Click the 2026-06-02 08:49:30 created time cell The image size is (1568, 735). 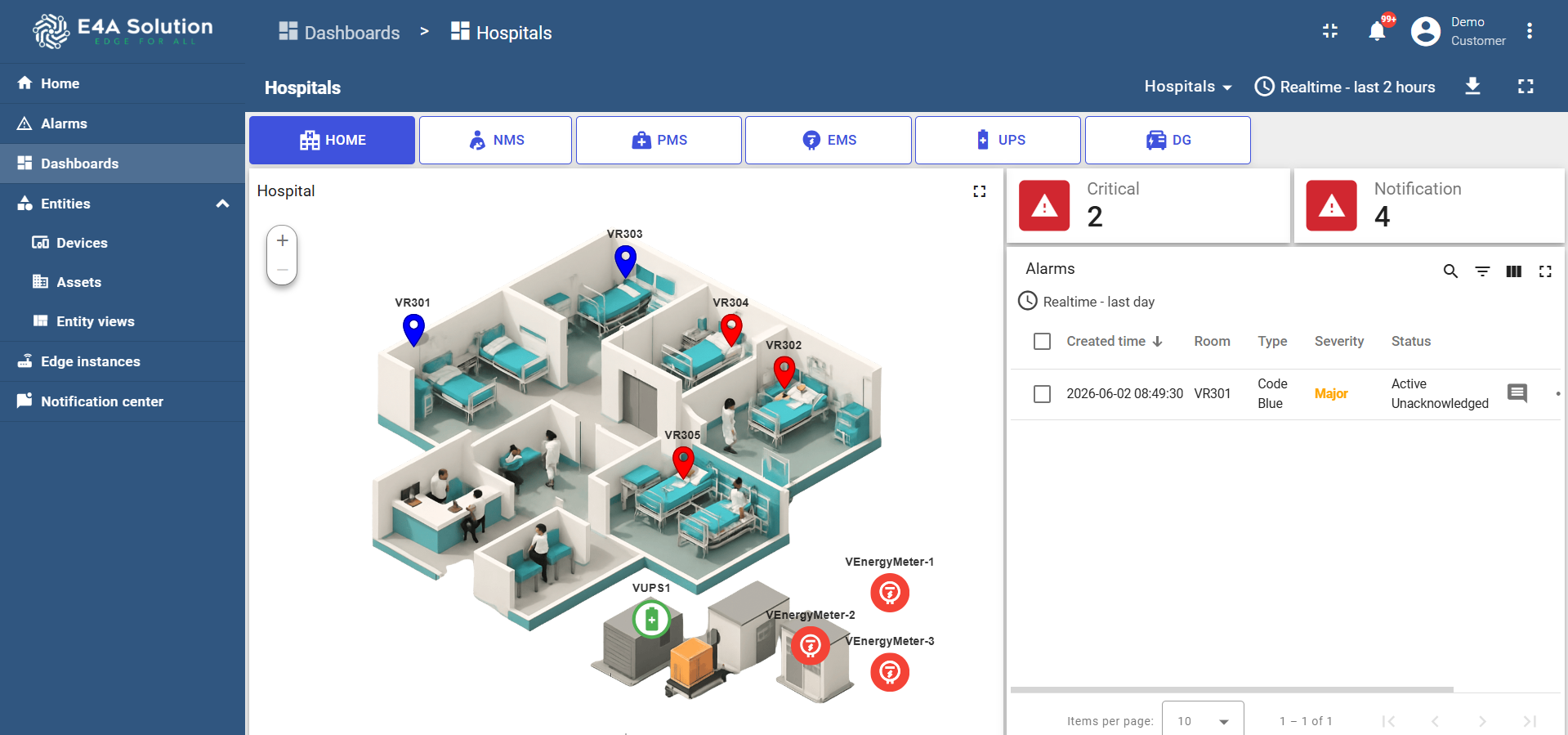point(1124,393)
